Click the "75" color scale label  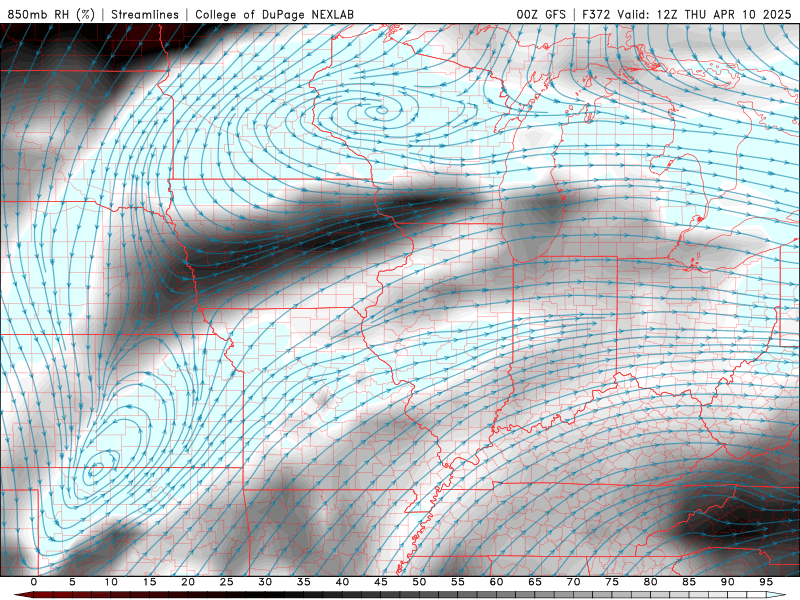[612, 582]
